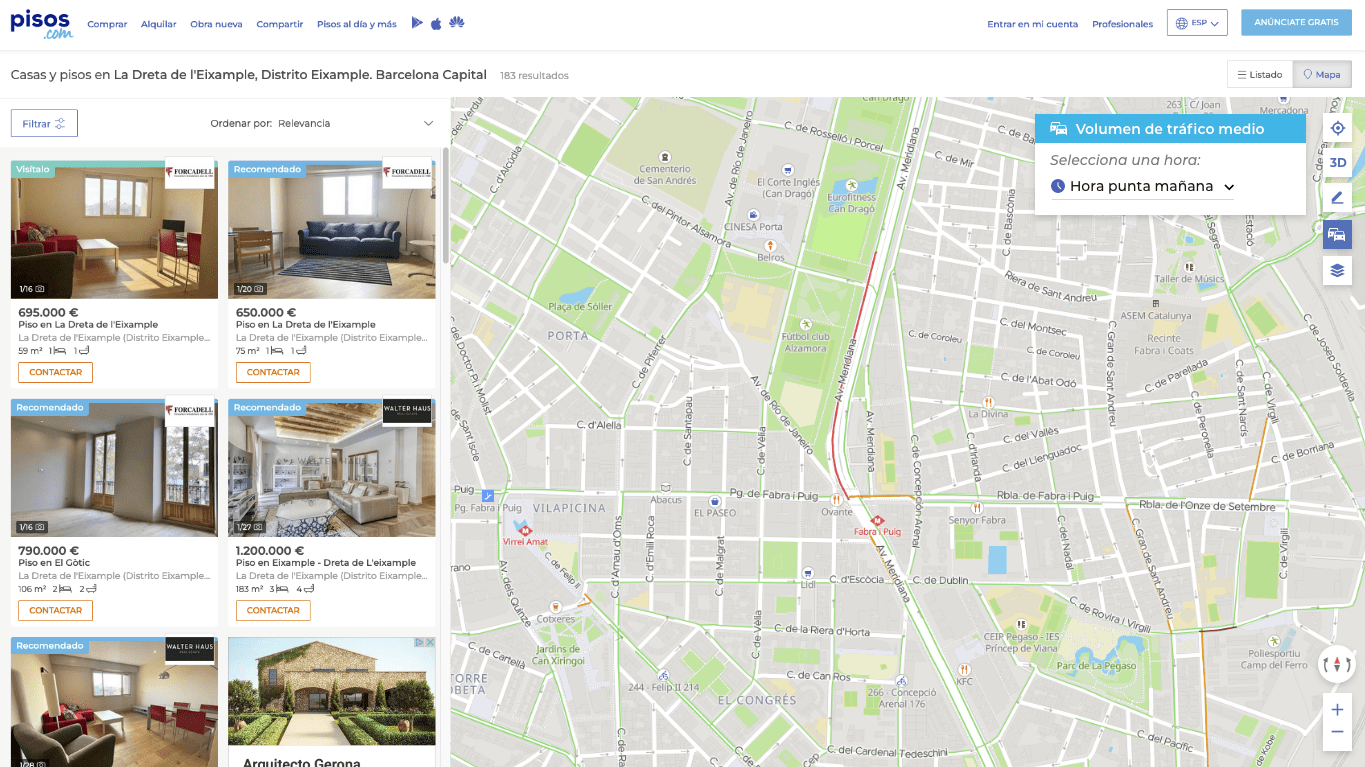Image resolution: width=1365 pixels, height=767 pixels.
Task: Click the Apple App Store icon
Action: 436,23
